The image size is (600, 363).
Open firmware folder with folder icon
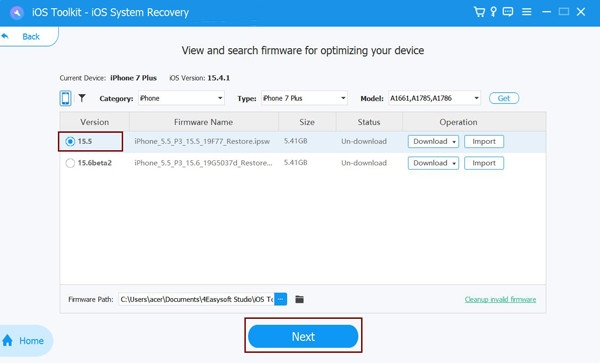300,299
